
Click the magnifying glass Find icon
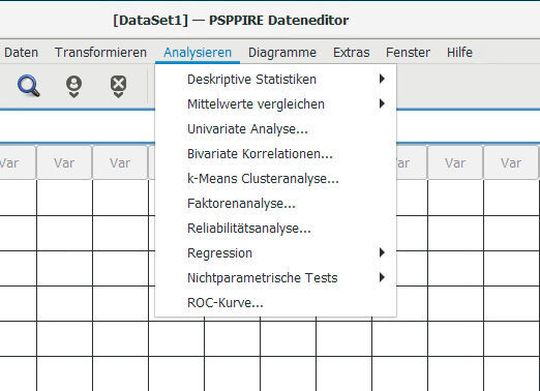coord(29,86)
